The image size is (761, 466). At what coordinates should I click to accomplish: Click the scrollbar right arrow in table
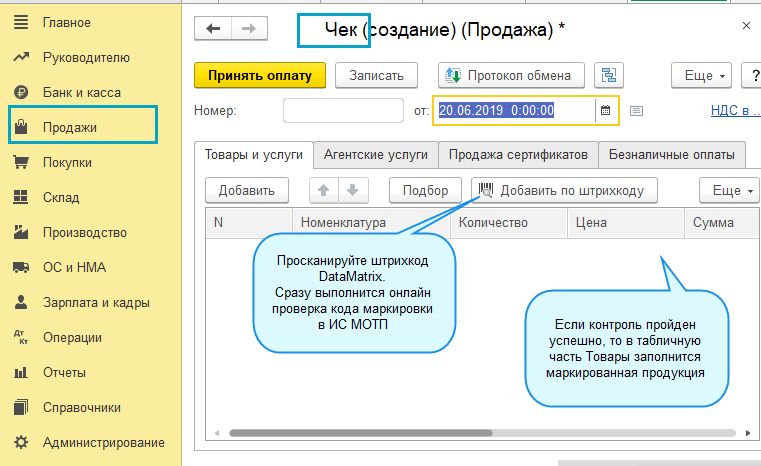748,433
